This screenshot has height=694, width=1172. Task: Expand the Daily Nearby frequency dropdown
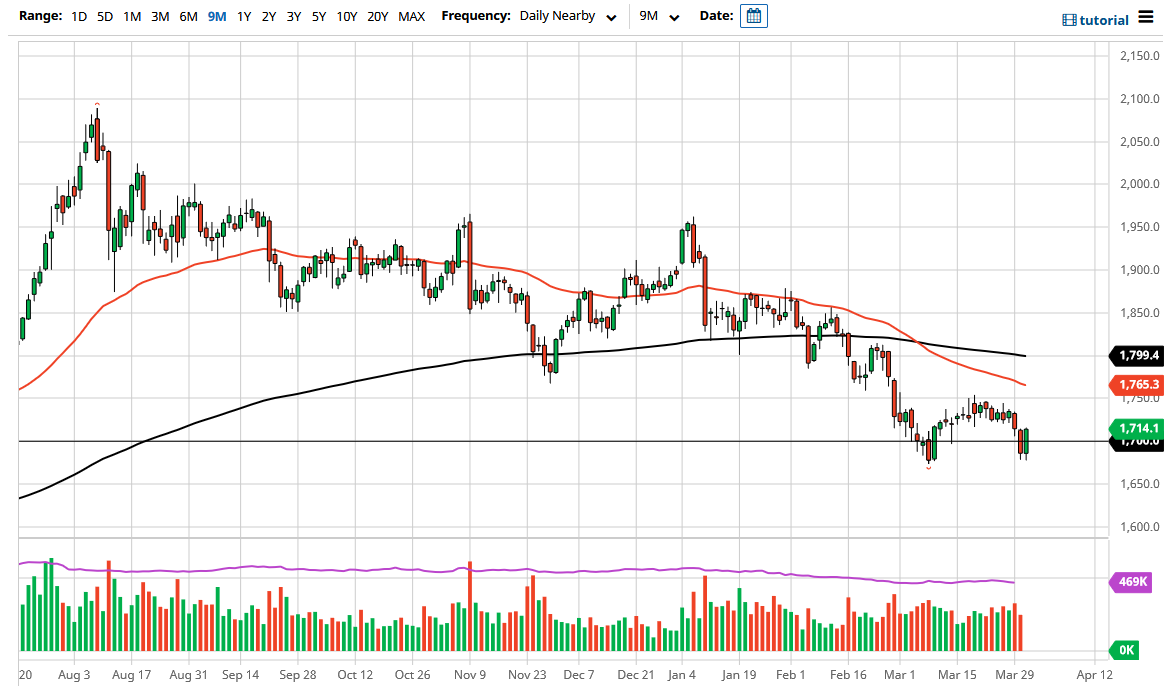[x=568, y=16]
